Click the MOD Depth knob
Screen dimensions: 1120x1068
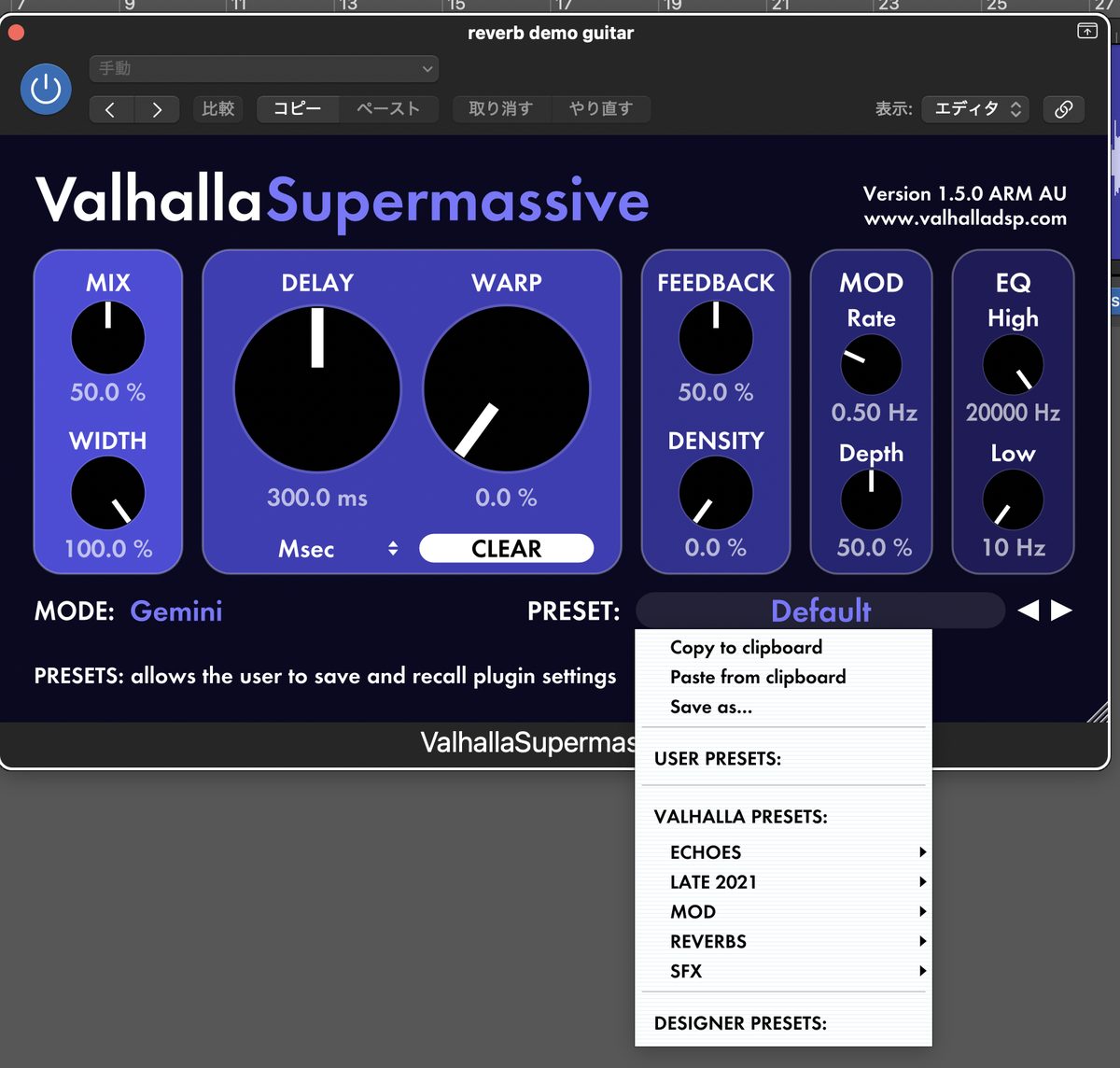(872, 499)
